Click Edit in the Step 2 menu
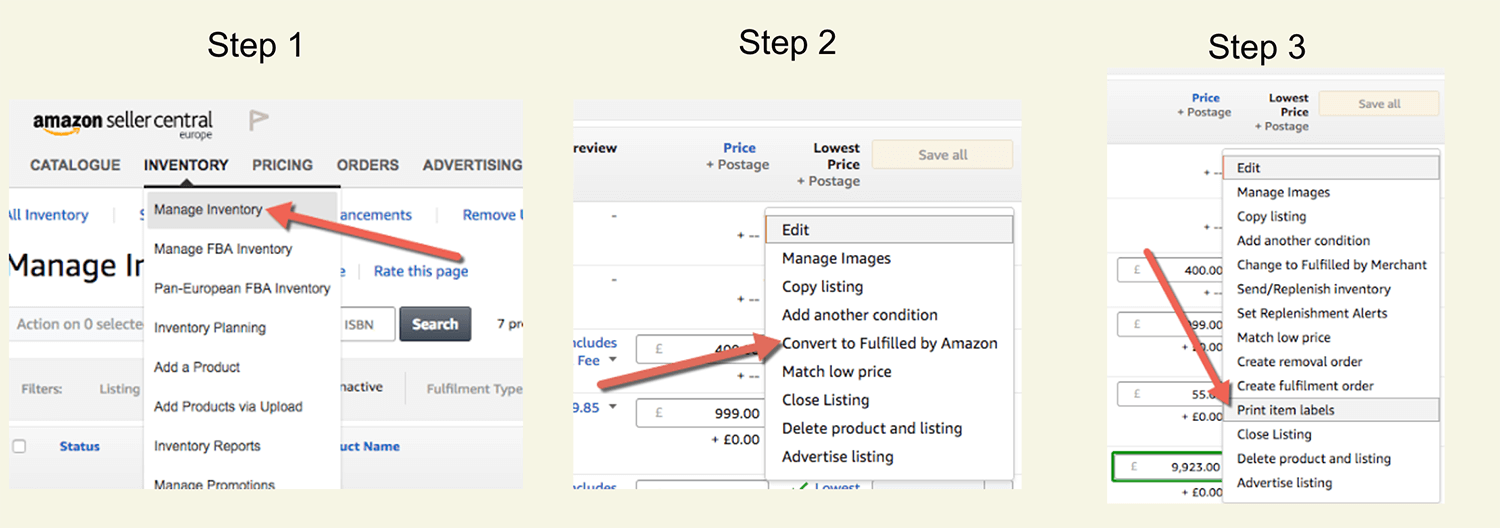 coord(890,230)
